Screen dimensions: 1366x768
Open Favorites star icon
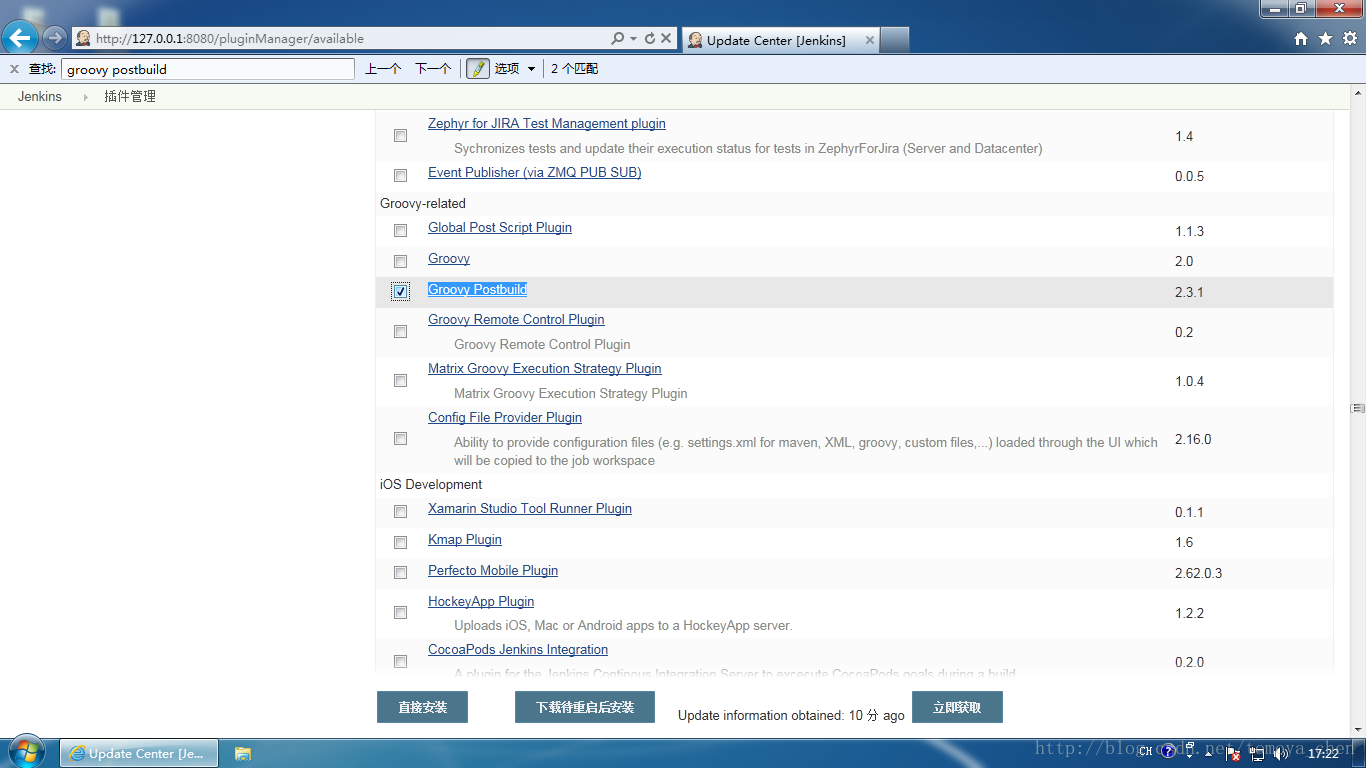[x=1325, y=38]
